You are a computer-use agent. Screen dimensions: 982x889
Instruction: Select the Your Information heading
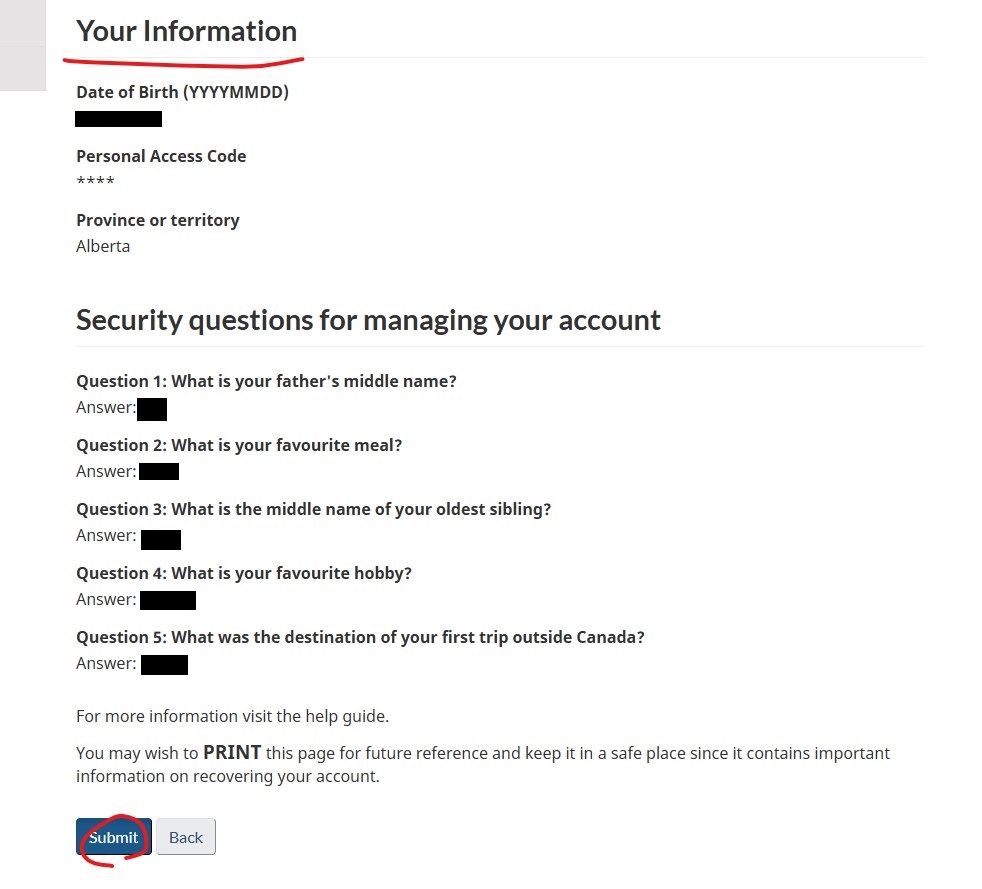187,31
